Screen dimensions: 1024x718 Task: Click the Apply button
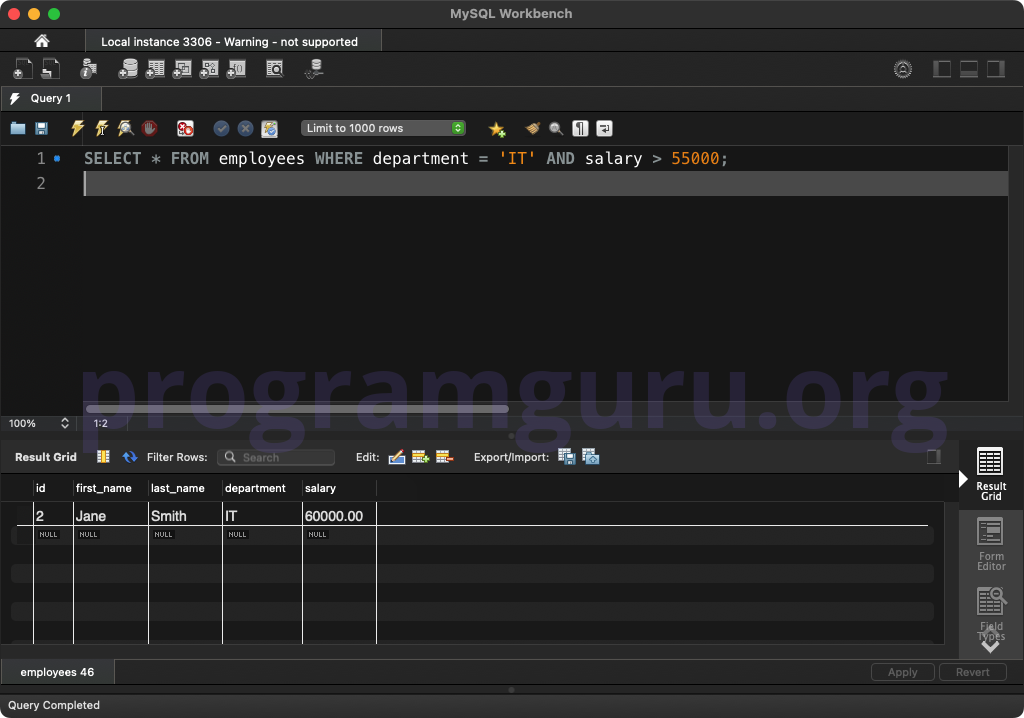click(903, 672)
